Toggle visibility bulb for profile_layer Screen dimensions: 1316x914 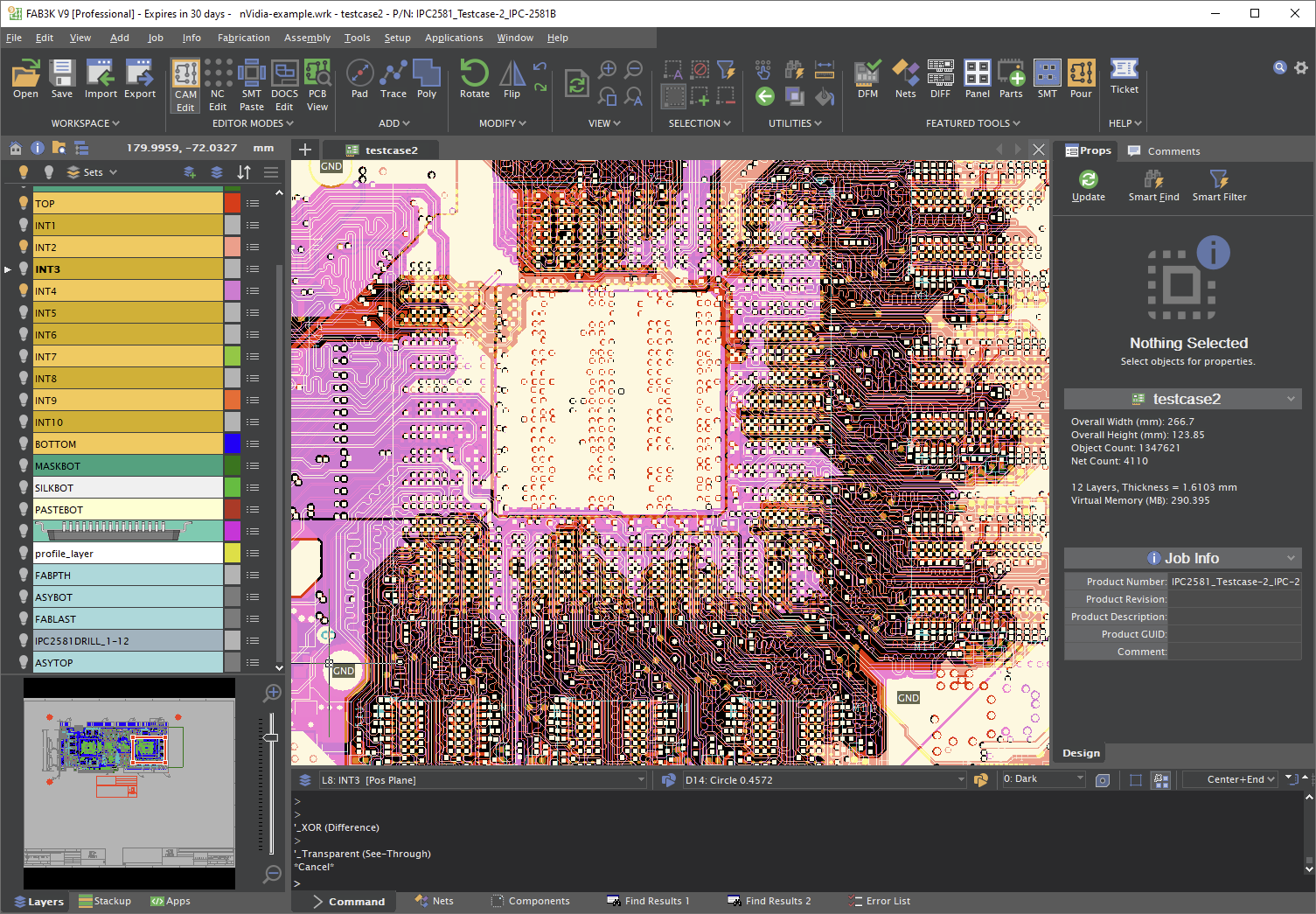(24, 553)
